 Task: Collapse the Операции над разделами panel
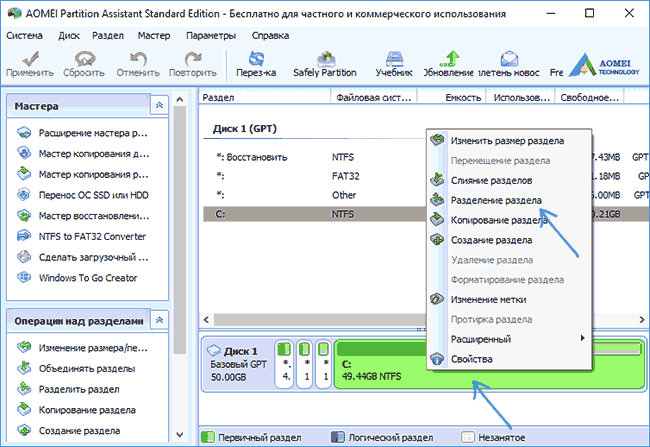pyautogui.click(x=158, y=318)
